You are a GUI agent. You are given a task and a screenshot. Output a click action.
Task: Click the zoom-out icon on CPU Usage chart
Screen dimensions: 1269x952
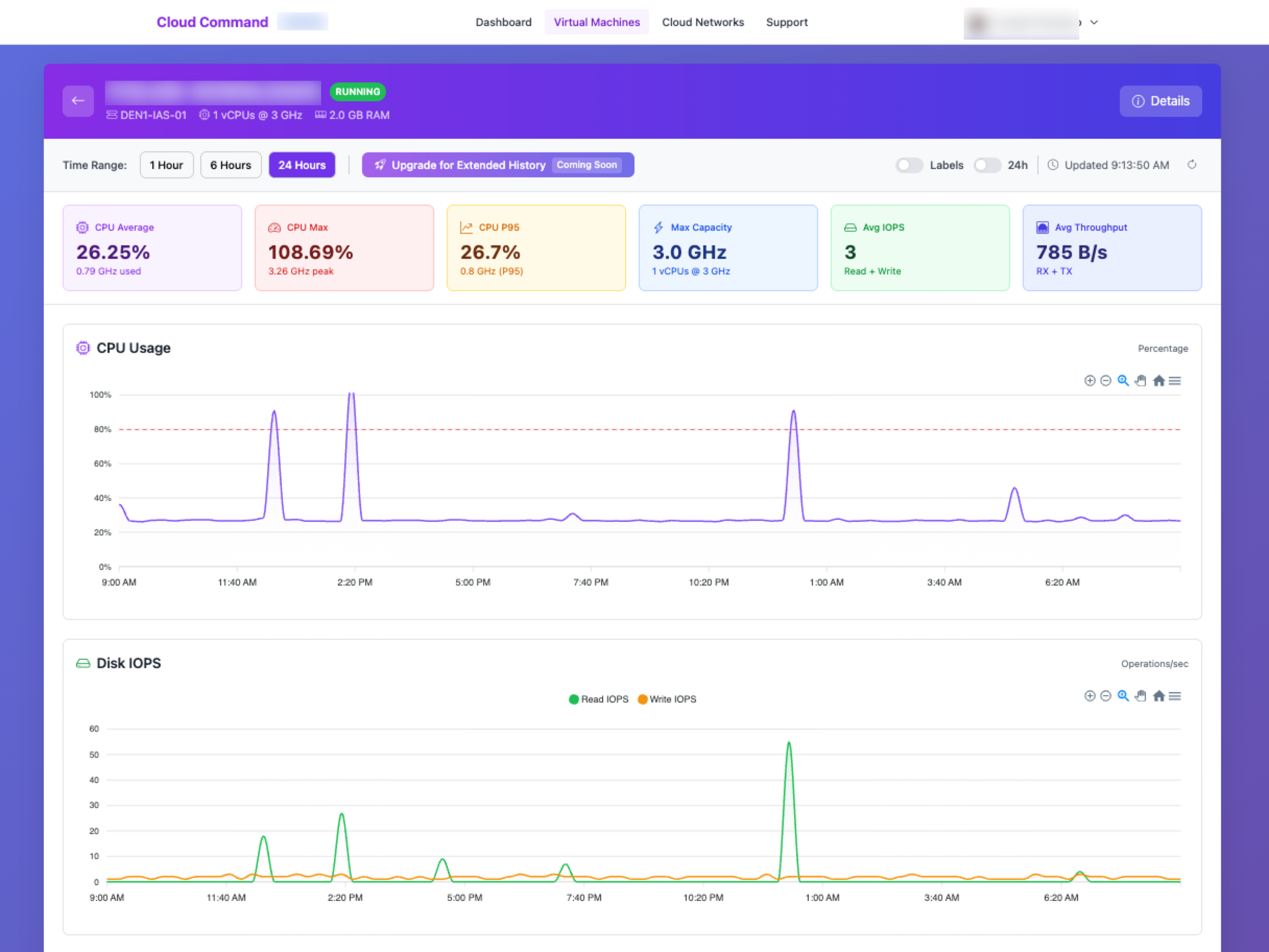(1106, 381)
